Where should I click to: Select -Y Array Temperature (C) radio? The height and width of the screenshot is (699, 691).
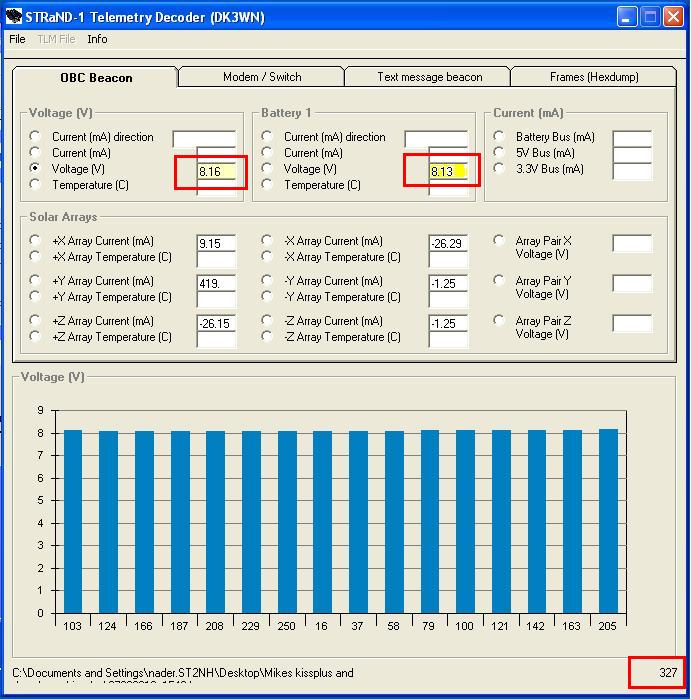click(x=267, y=296)
